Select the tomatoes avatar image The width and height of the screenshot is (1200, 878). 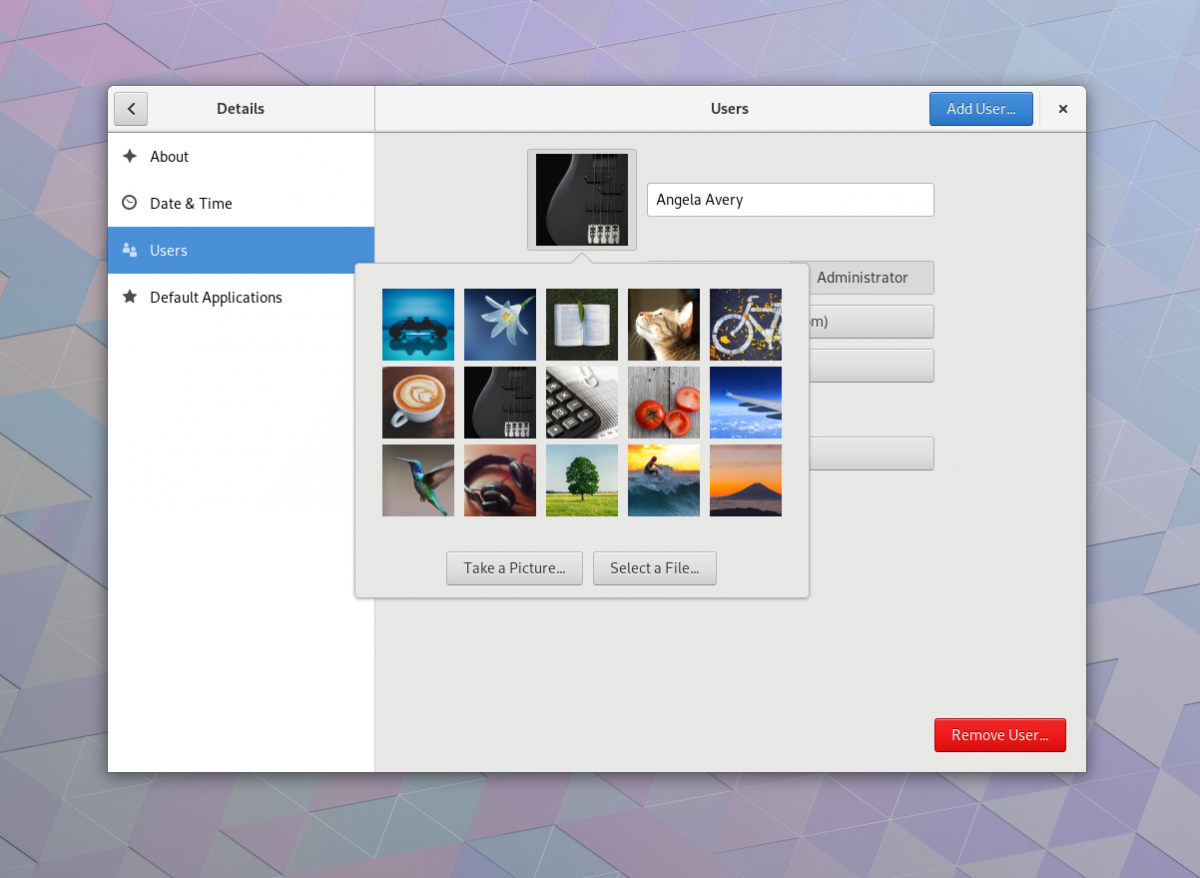click(663, 402)
